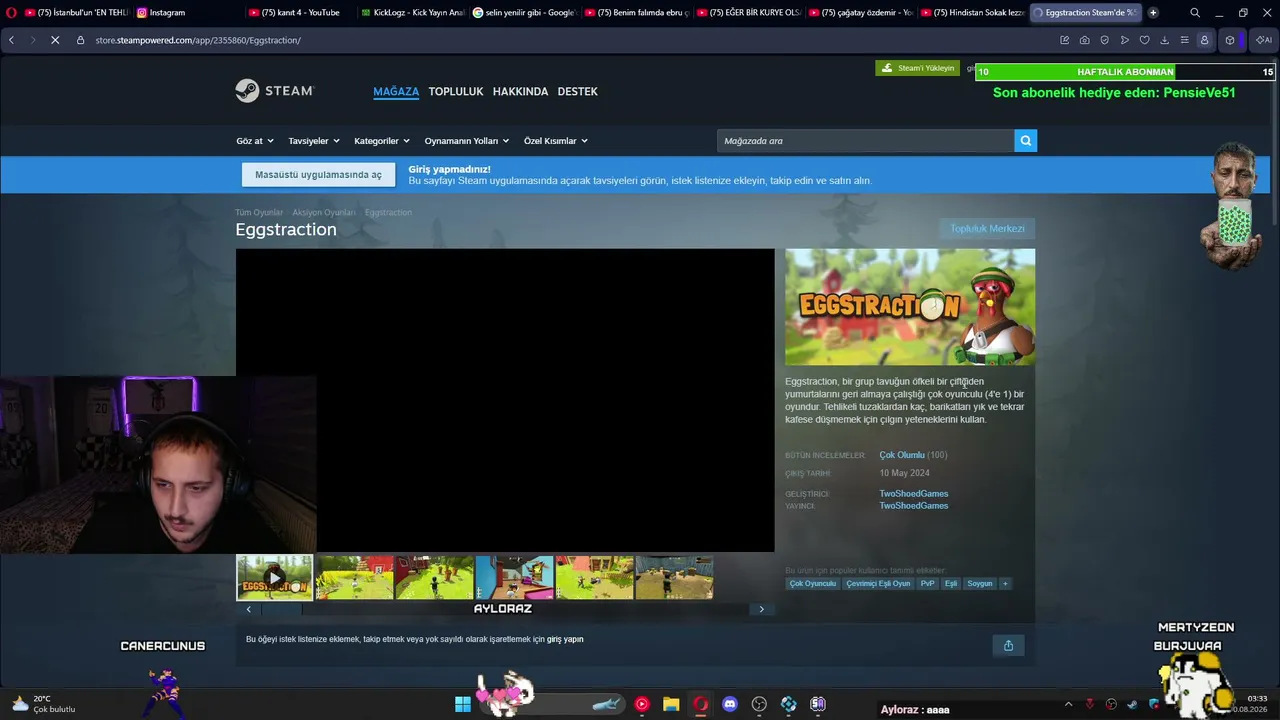
Task: Click the Opera profile account icon
Action: tap(1204, 40)
